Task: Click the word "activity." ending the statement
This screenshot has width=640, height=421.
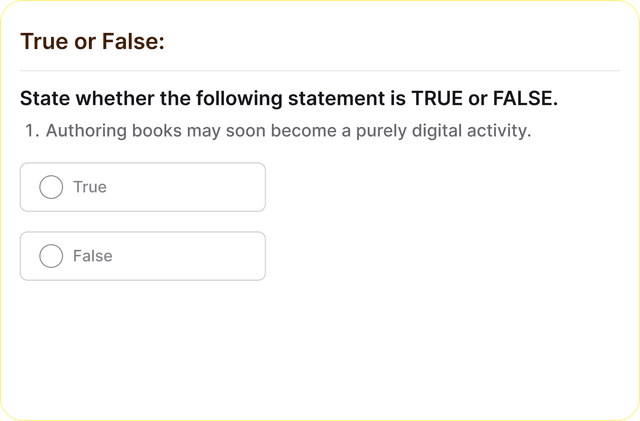Action: pyautogui.click(x=496, y=131)
